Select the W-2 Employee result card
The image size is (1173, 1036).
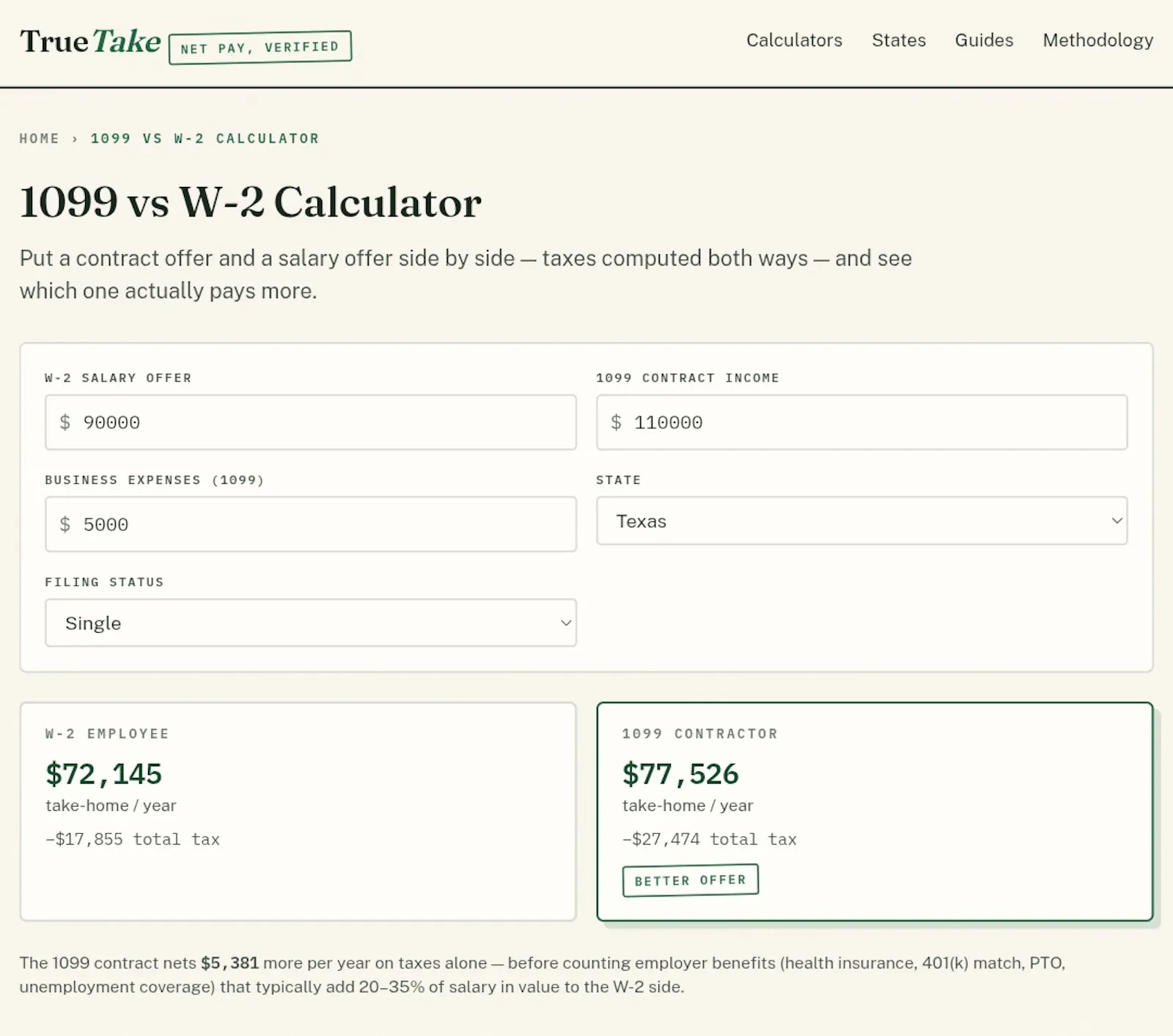pos(298,812)
